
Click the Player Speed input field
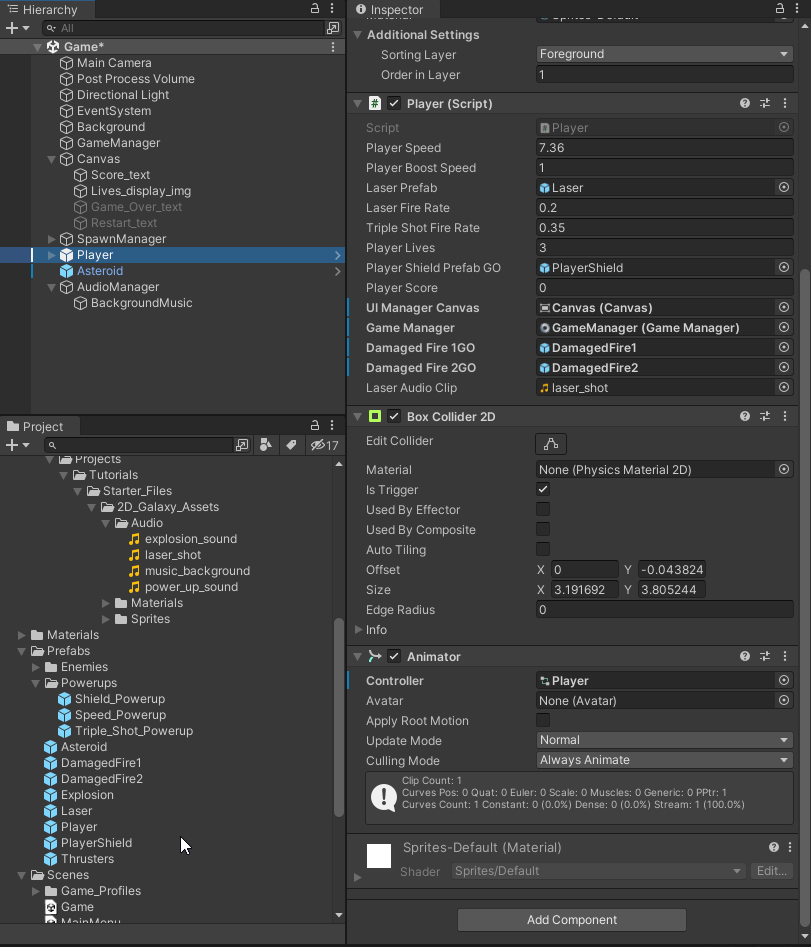664,148
